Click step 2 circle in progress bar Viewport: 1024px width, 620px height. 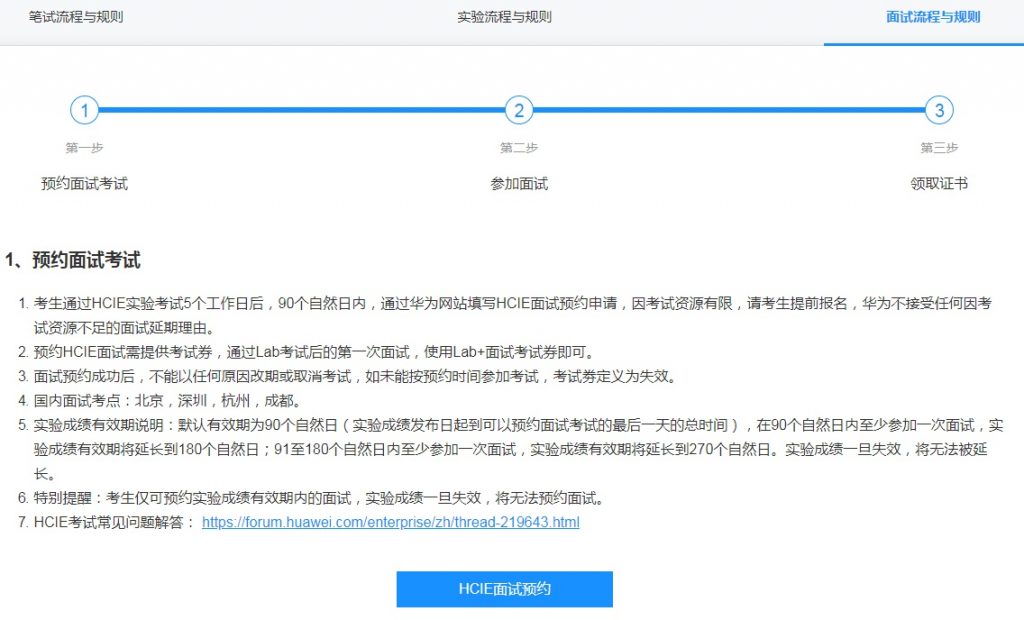coord(519,110)
